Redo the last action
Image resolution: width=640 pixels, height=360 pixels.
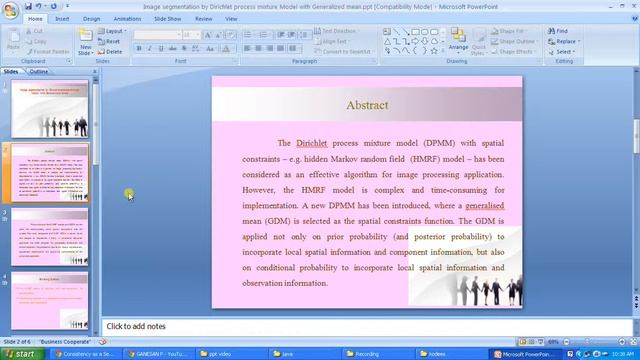(x=53, y=7)
